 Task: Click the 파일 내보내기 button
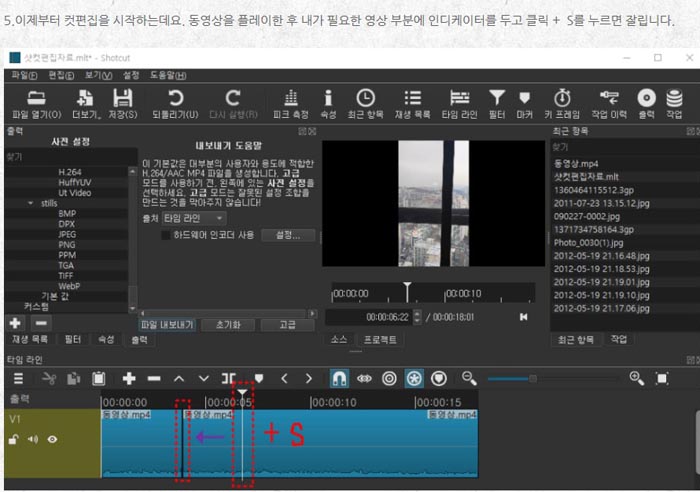[167, 325]
